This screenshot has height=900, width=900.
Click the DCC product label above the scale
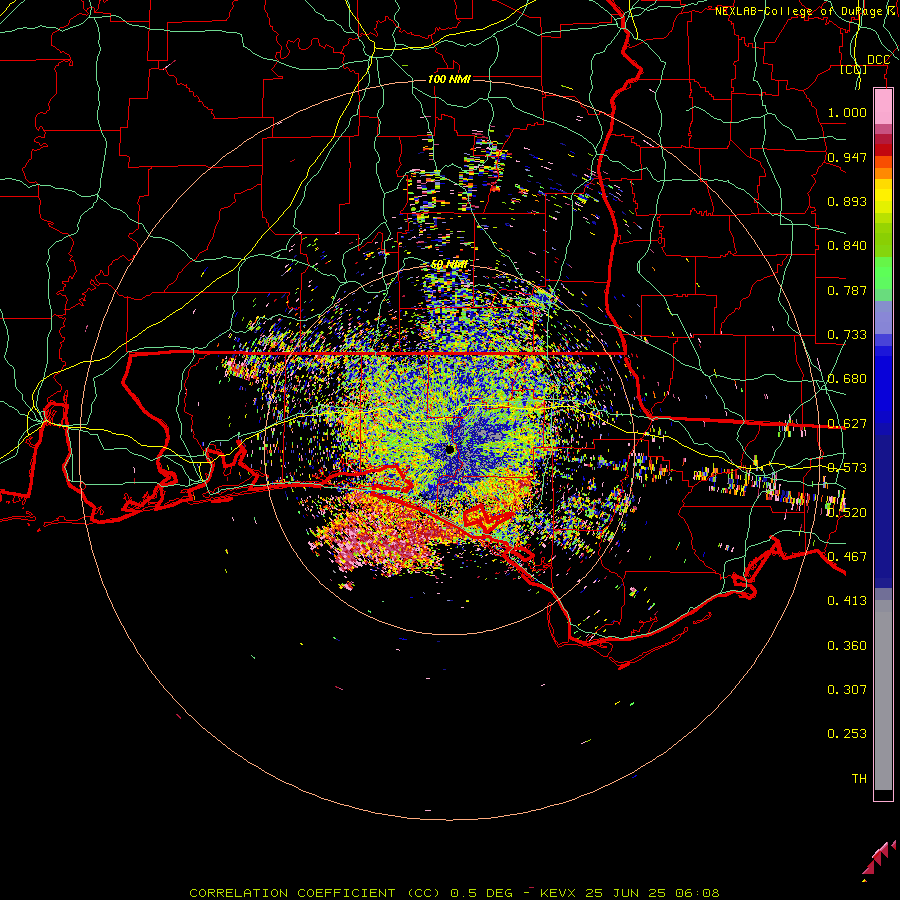878,60
